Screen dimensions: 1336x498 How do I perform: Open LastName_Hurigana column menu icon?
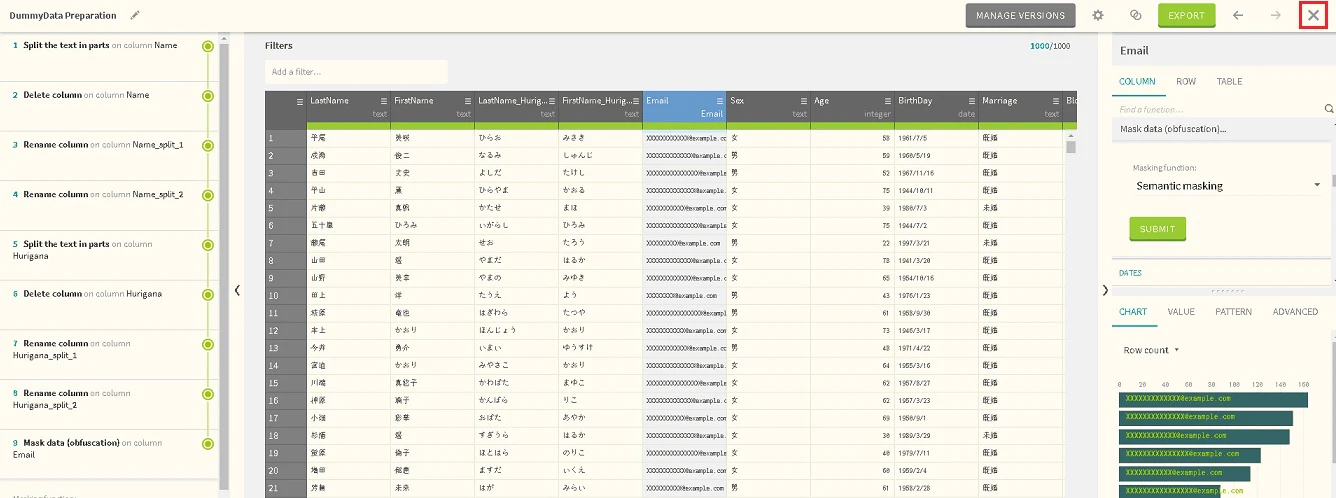[x=551, y=101]
